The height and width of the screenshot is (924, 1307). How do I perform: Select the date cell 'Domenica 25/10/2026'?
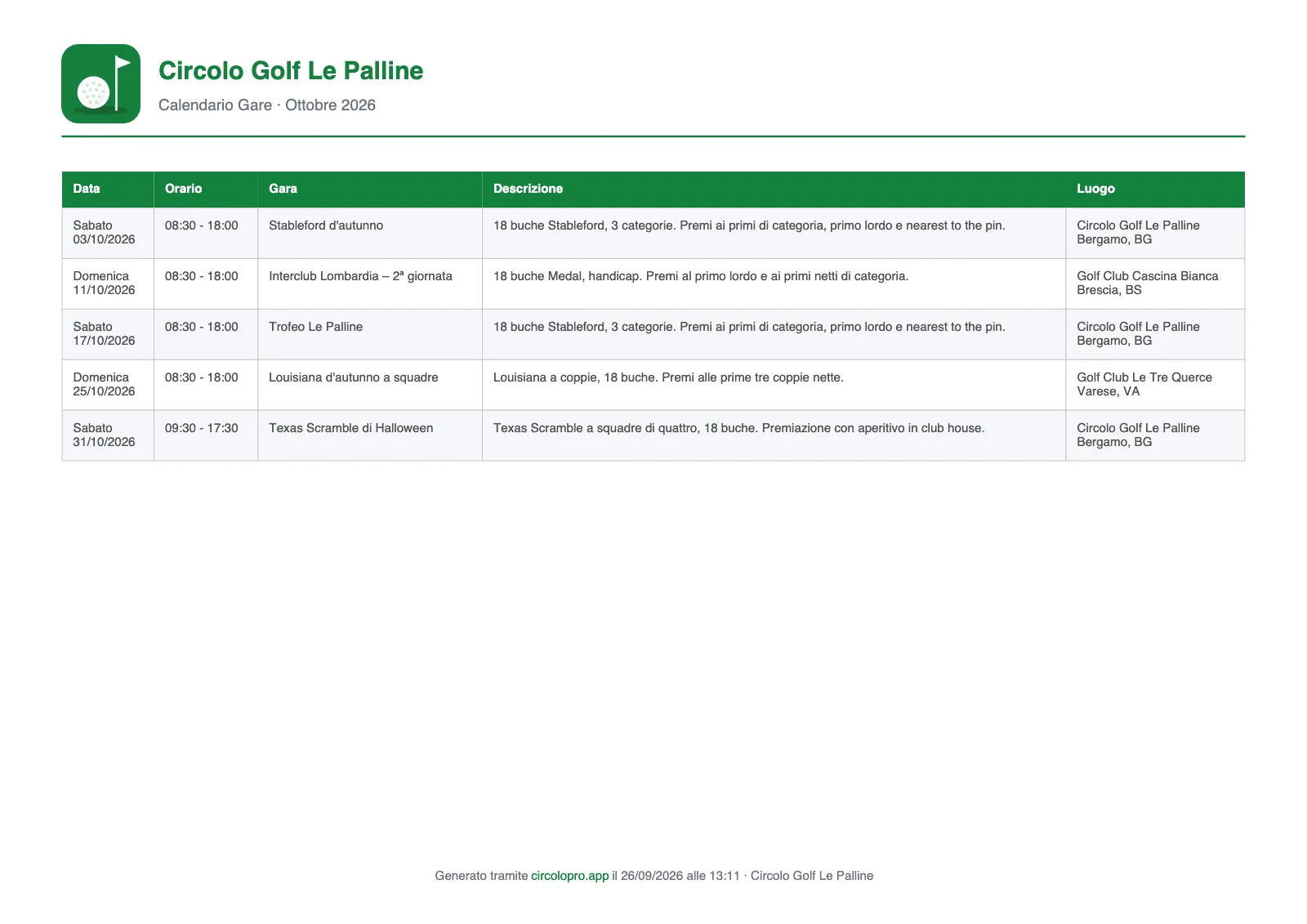(108, 385)
